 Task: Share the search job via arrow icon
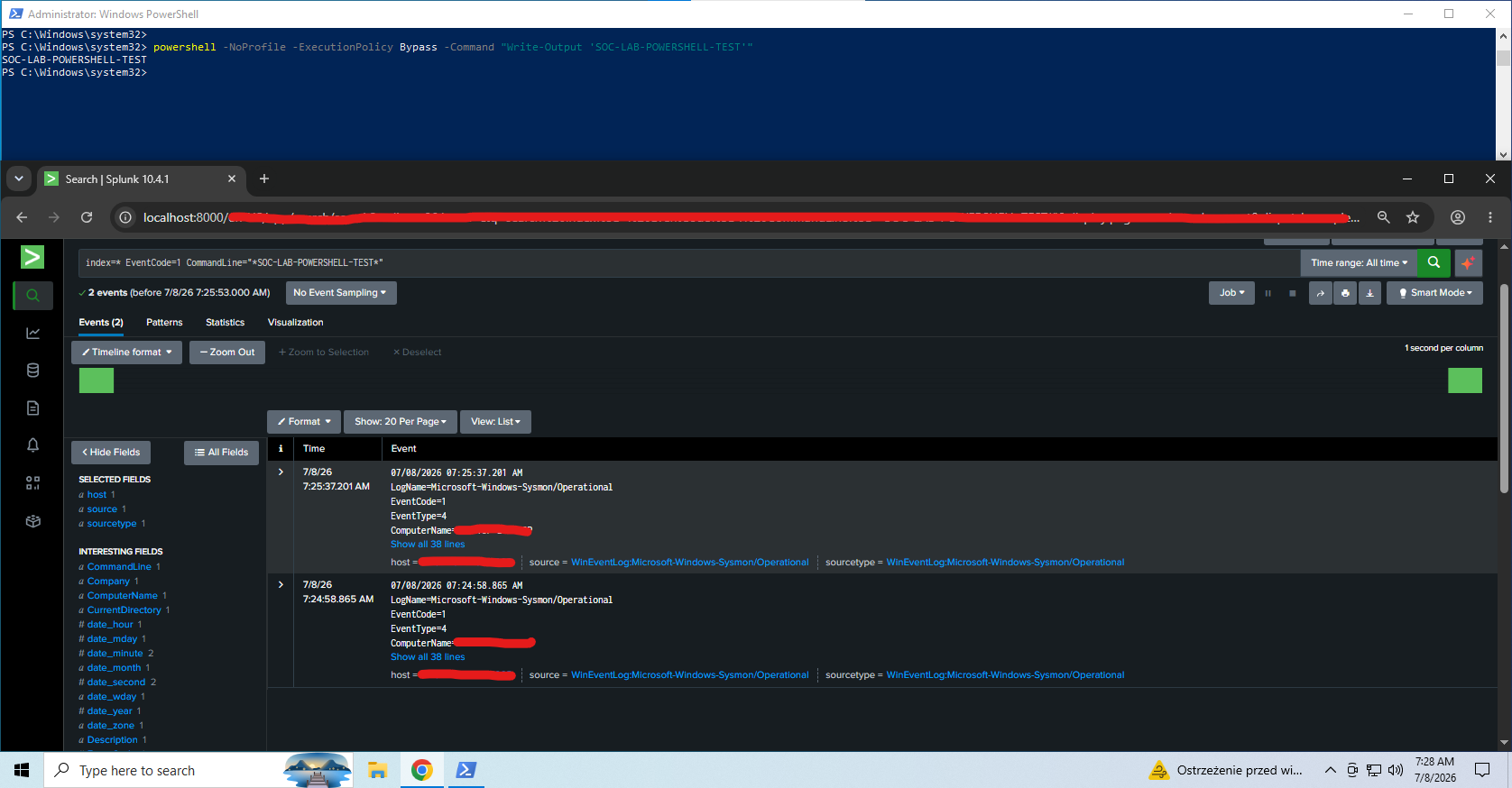[x=1321, y=293]
